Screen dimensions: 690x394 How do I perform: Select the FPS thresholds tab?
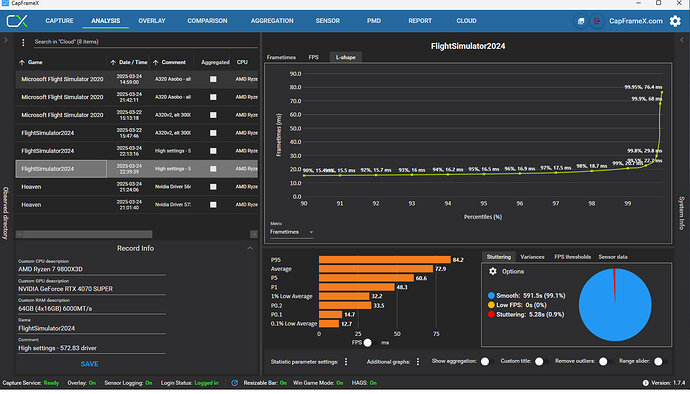(x=573, y=257)
